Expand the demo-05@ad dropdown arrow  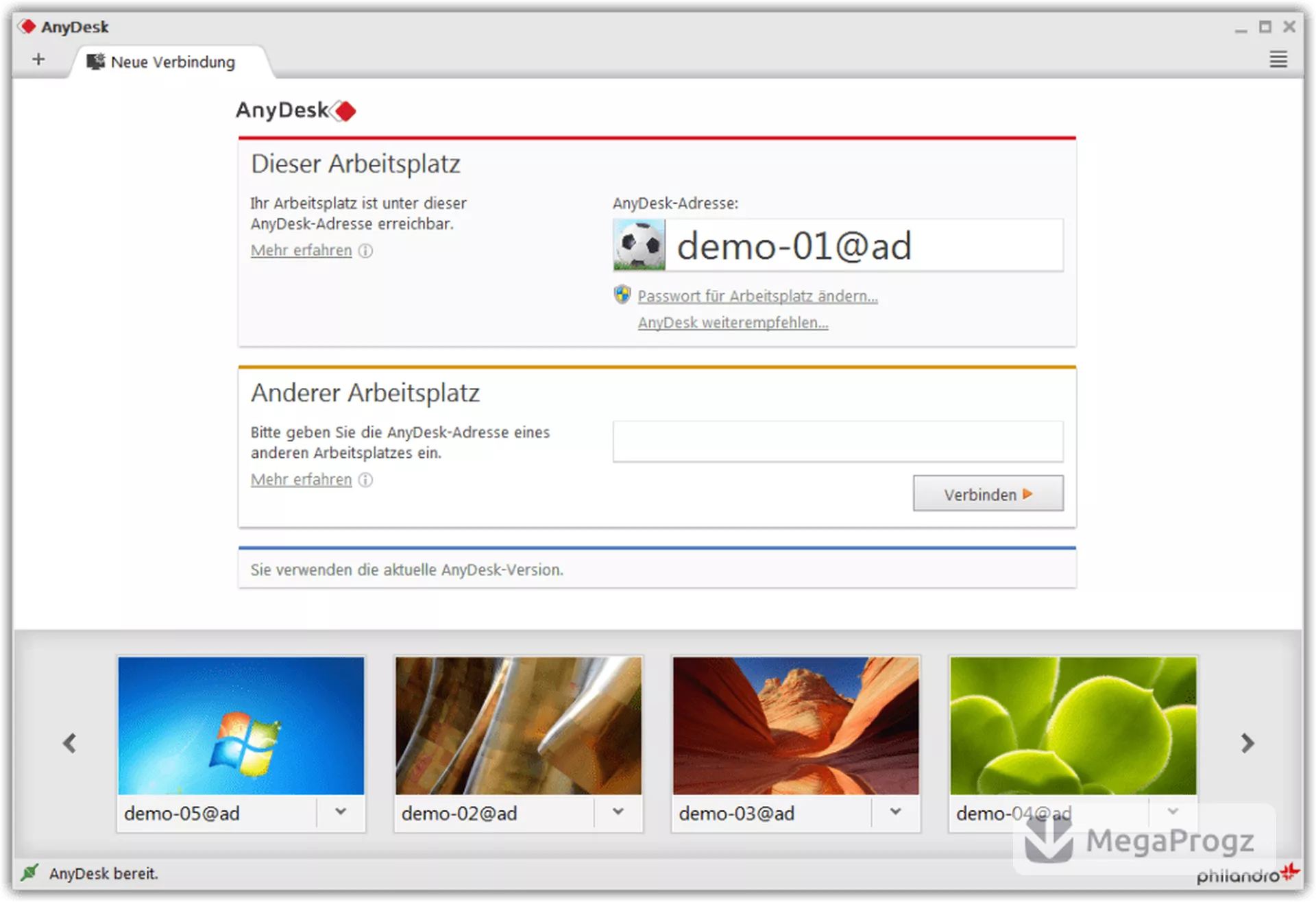(x=341, y=812)
